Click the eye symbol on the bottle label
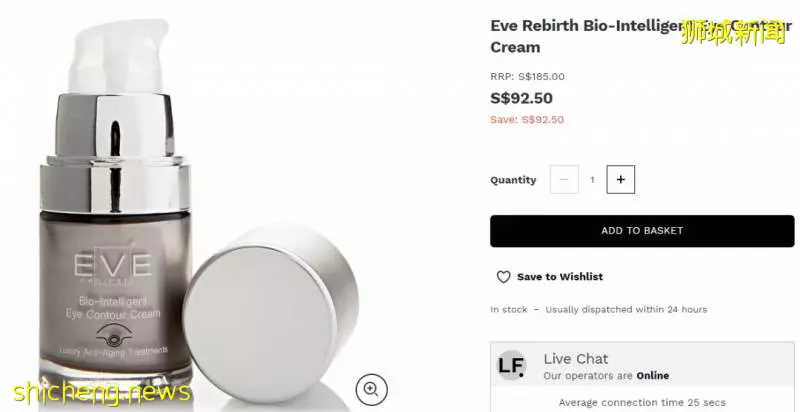This screenshot has height=412, width=800. point(114,335)
